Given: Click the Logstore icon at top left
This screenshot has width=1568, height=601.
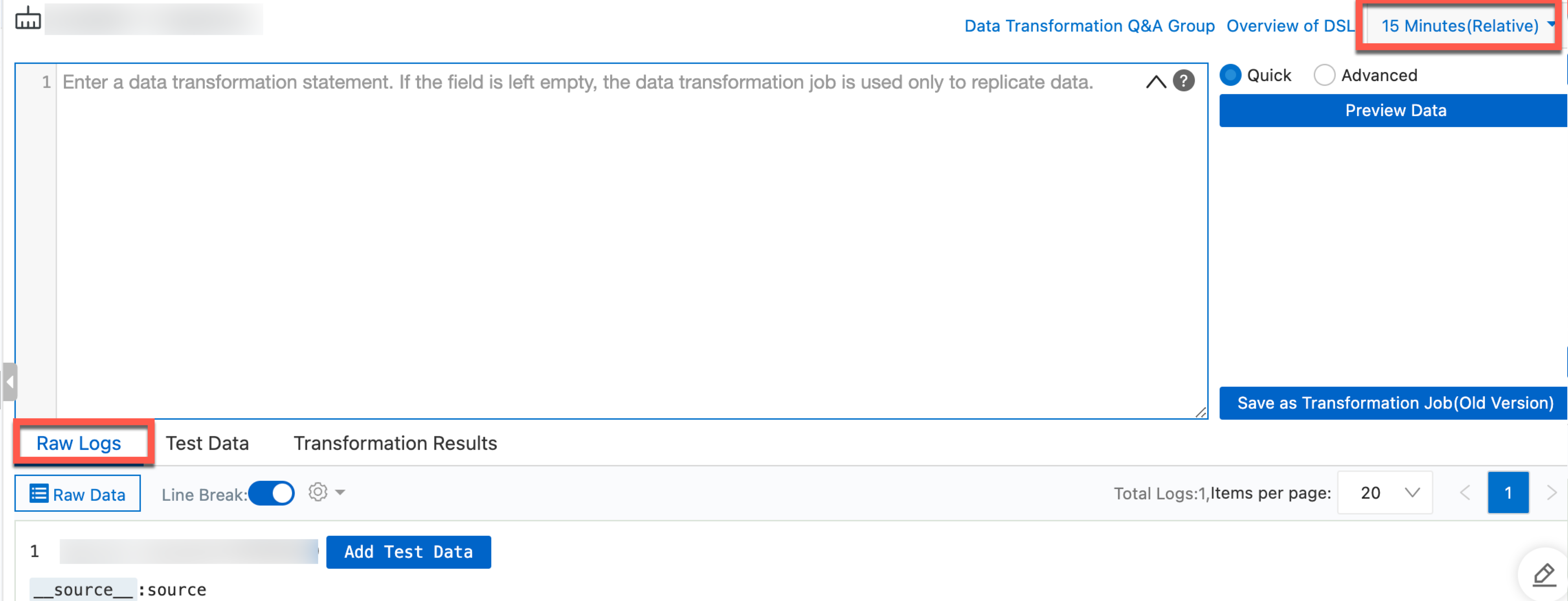Looking at the screenshot, I should (28, 18).
